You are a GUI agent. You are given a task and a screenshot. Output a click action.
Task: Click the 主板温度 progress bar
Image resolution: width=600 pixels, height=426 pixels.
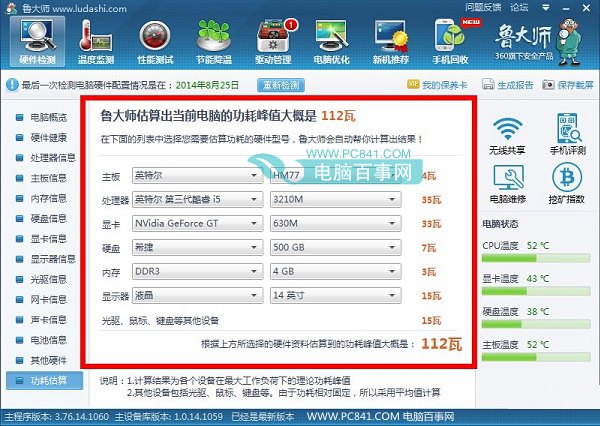click(536, 357)
